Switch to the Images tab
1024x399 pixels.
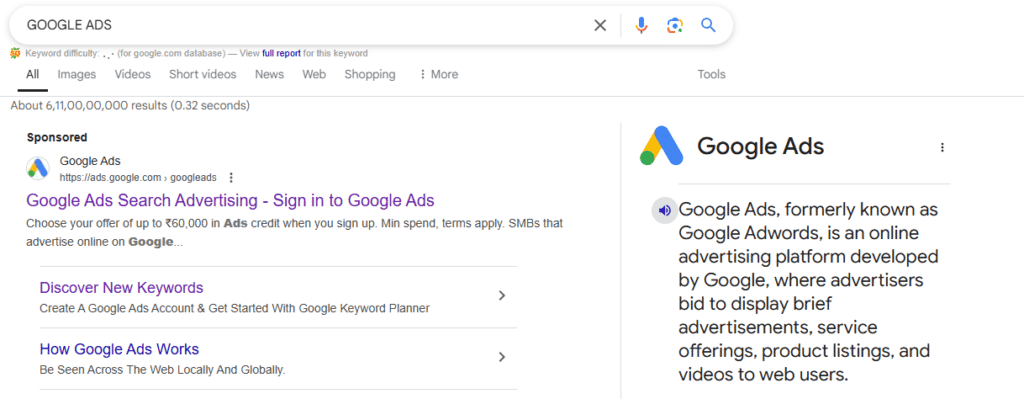pos(76,74)
